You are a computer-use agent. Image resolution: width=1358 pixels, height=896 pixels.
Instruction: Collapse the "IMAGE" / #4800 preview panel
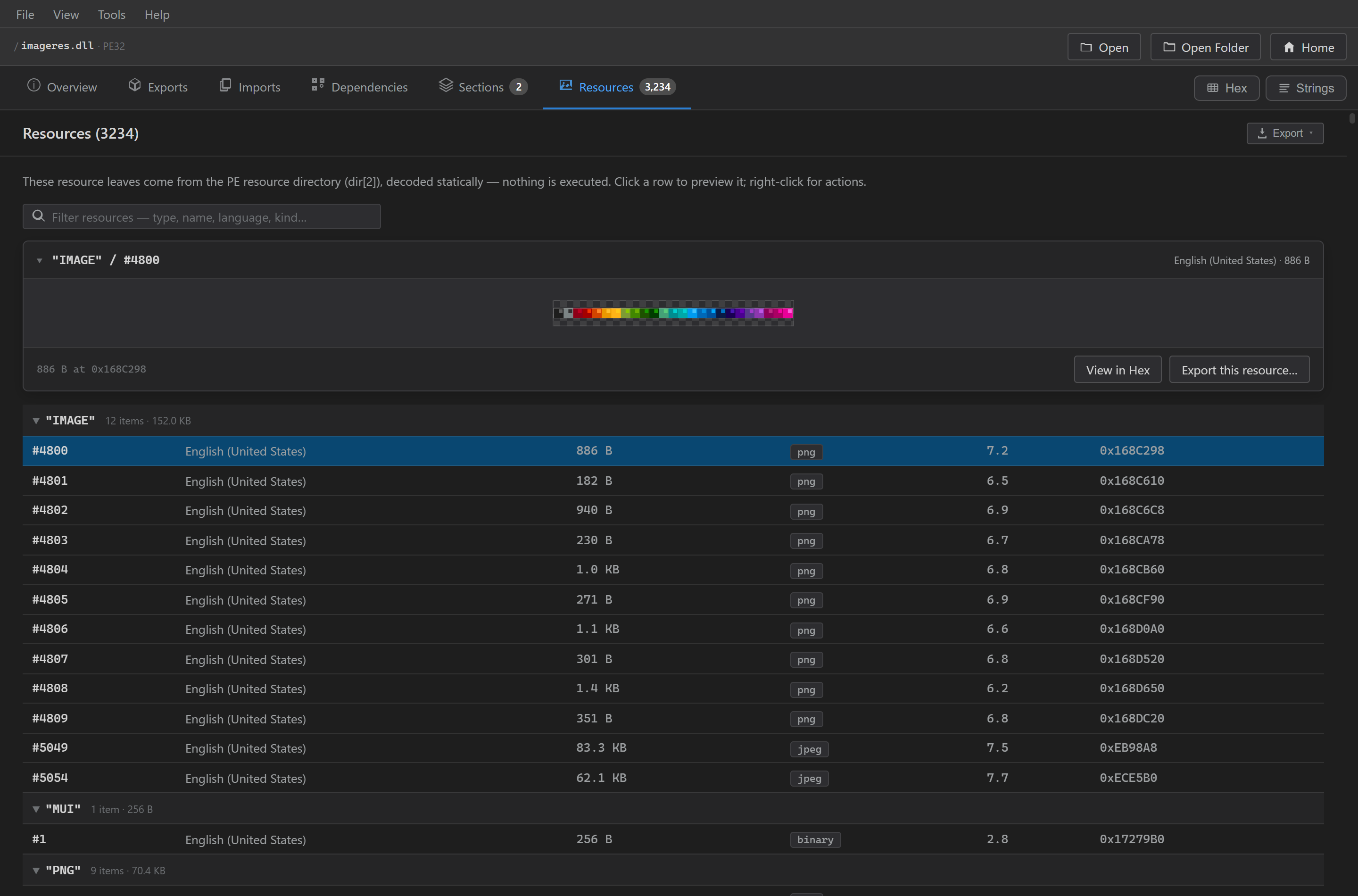coord(40,261)
